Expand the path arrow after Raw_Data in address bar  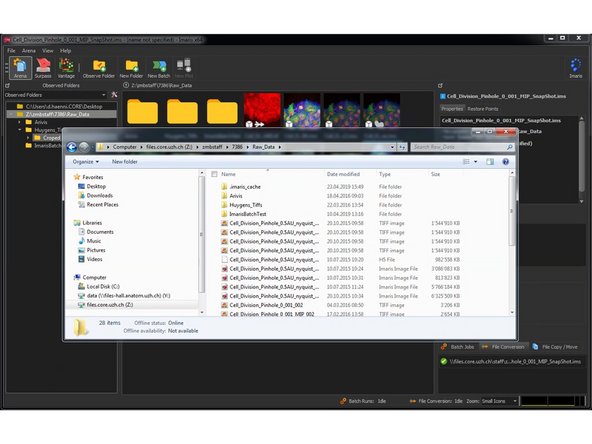[x=280, y=147]
